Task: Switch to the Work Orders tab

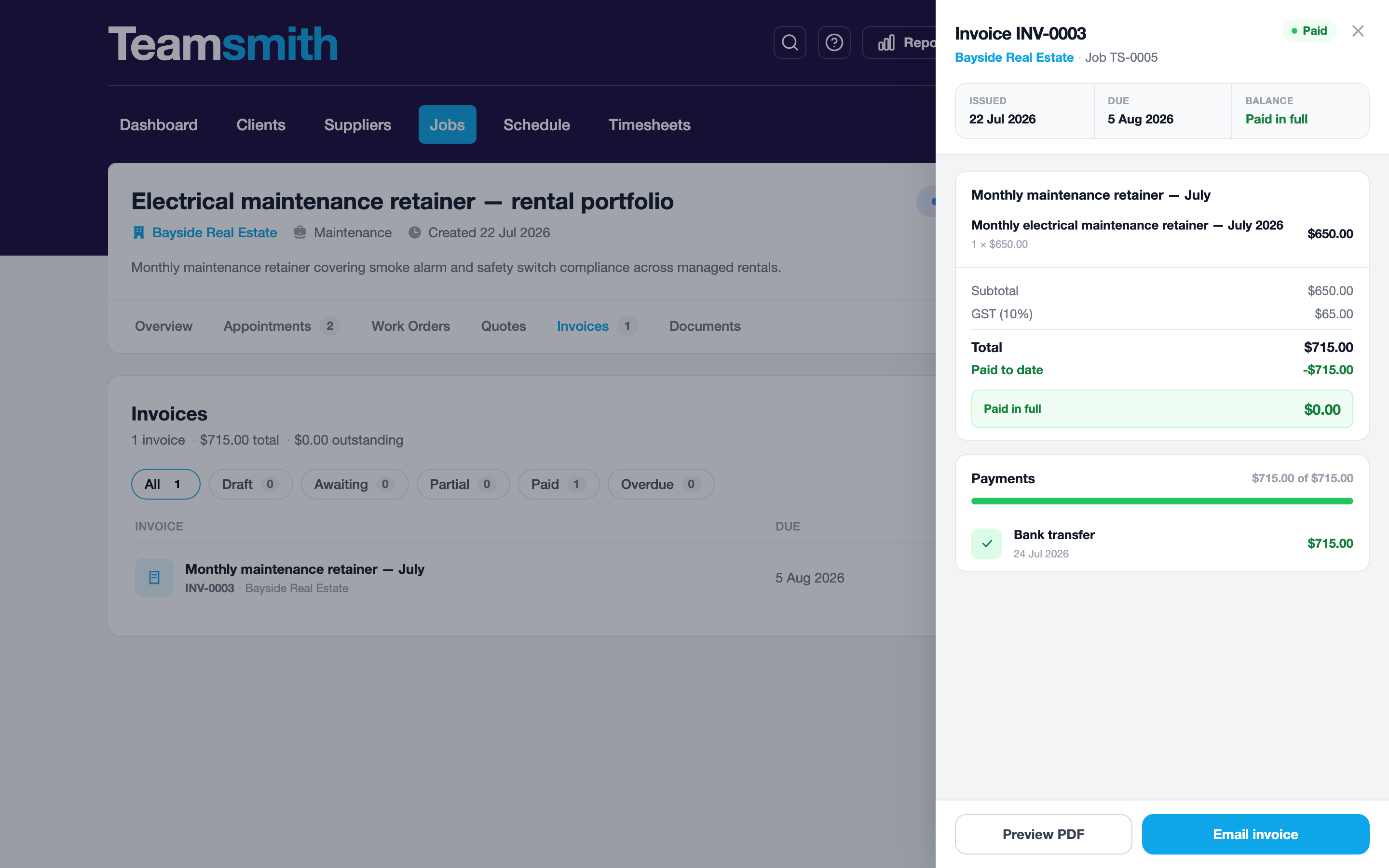Action: click(410, 326)
